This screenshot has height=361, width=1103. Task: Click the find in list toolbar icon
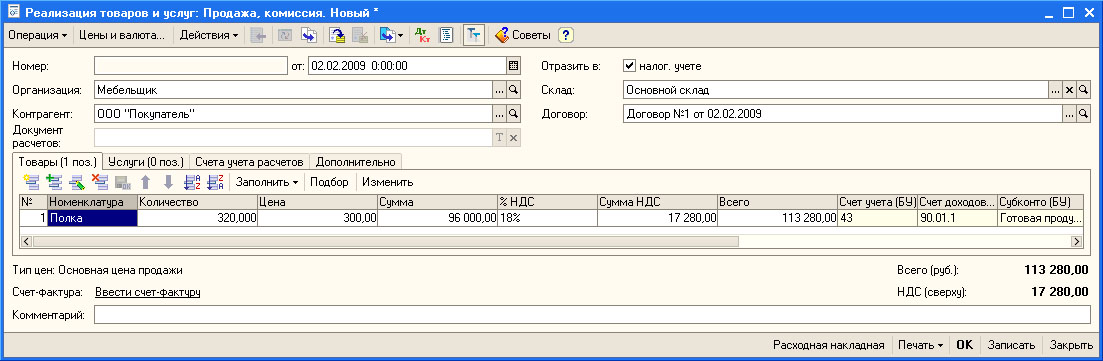click(258, 34)
